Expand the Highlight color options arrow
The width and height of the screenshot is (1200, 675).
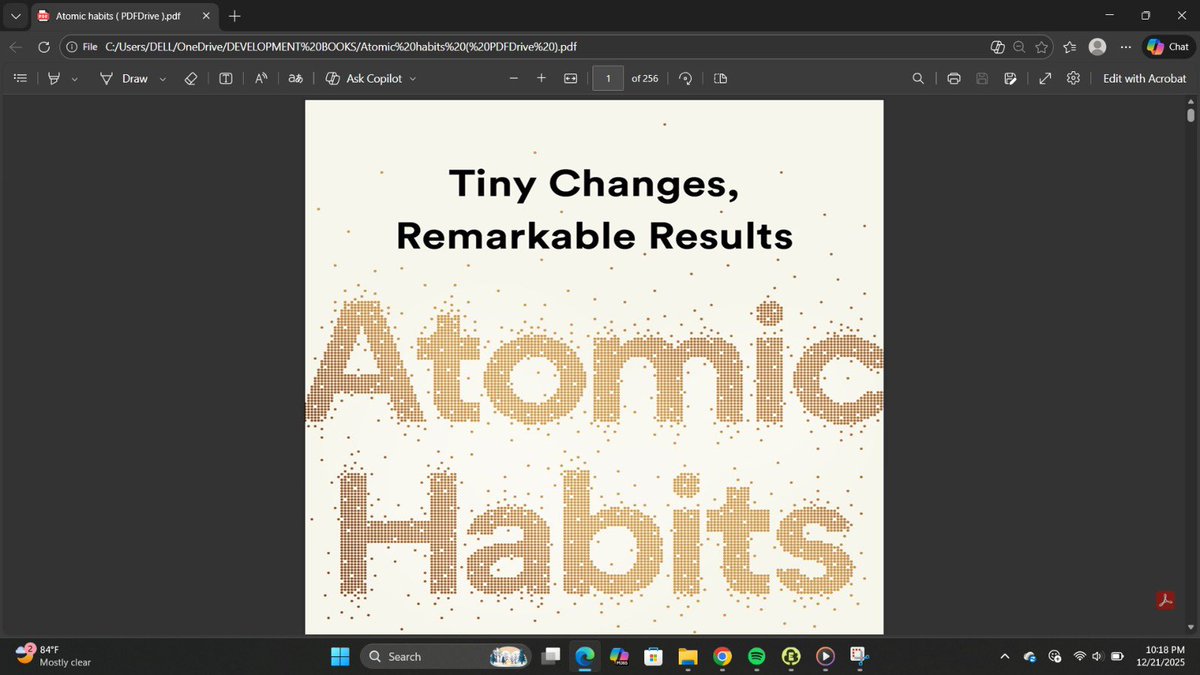click(x=75, y=78)
